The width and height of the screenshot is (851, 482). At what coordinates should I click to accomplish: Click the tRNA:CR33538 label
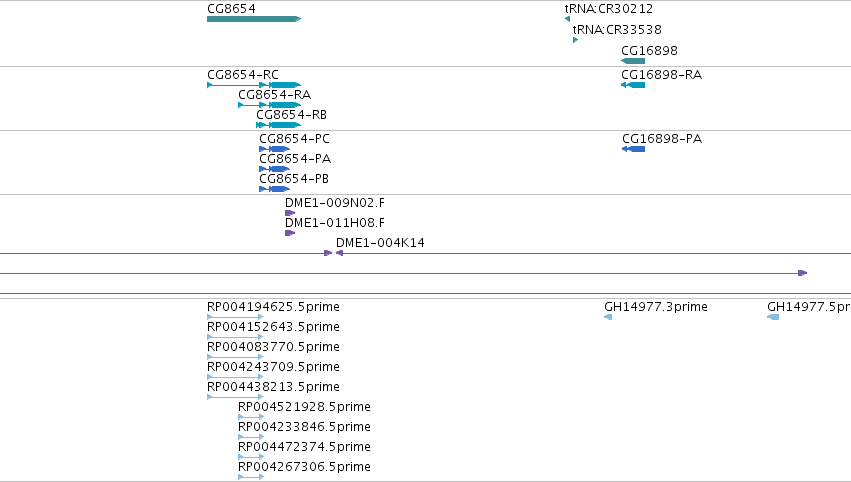point(617,29)
